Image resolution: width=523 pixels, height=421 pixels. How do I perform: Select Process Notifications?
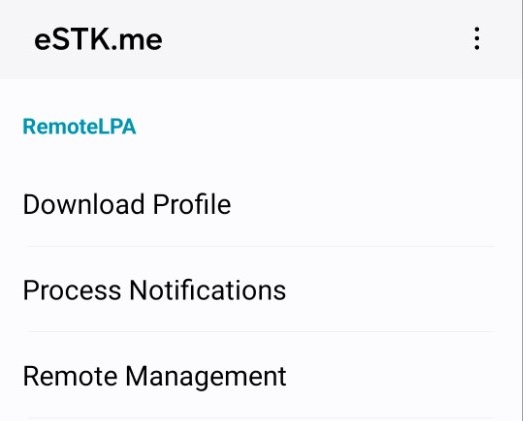point(261,290)
